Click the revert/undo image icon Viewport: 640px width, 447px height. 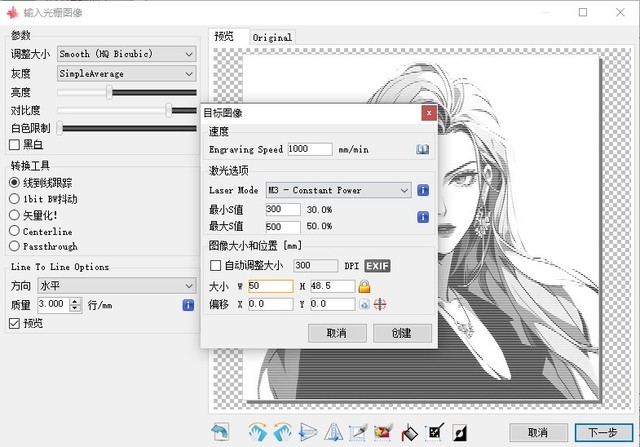coord(220,432)
